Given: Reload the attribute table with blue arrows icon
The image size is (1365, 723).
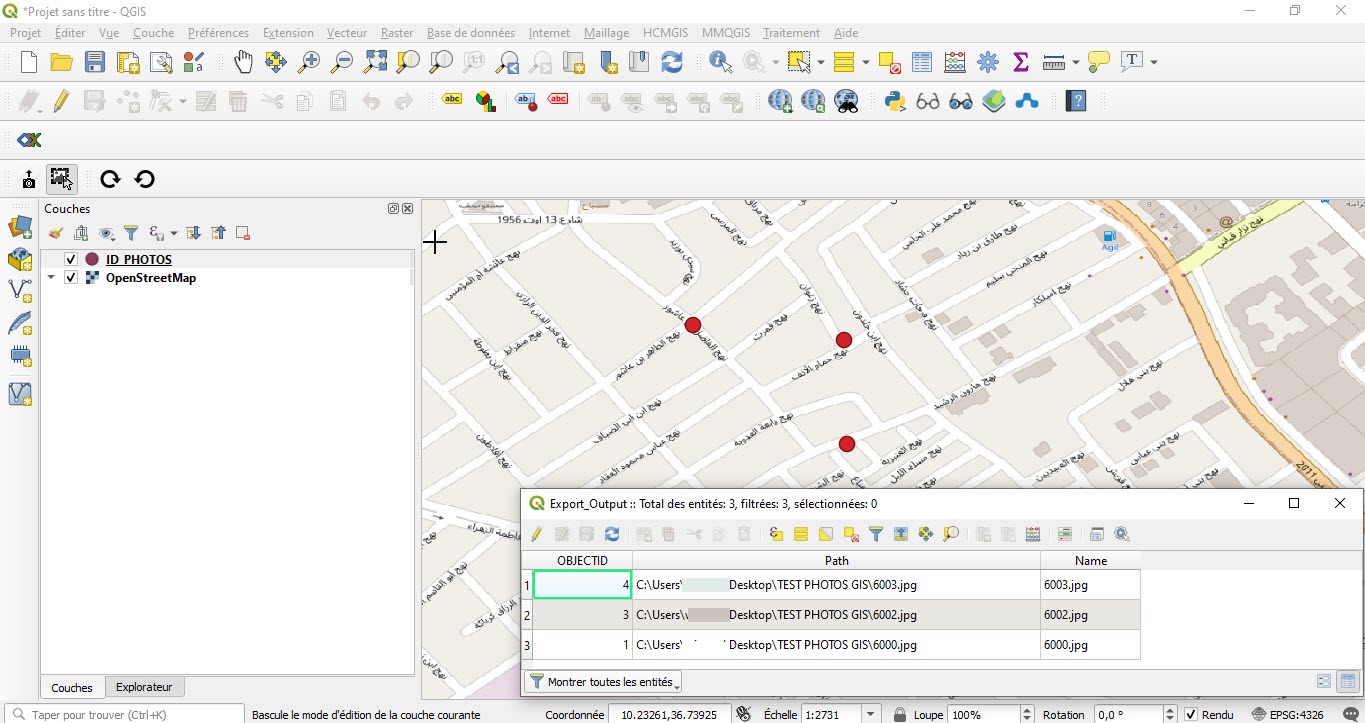Looking at the screenshot, I should [x=612, y=535].
